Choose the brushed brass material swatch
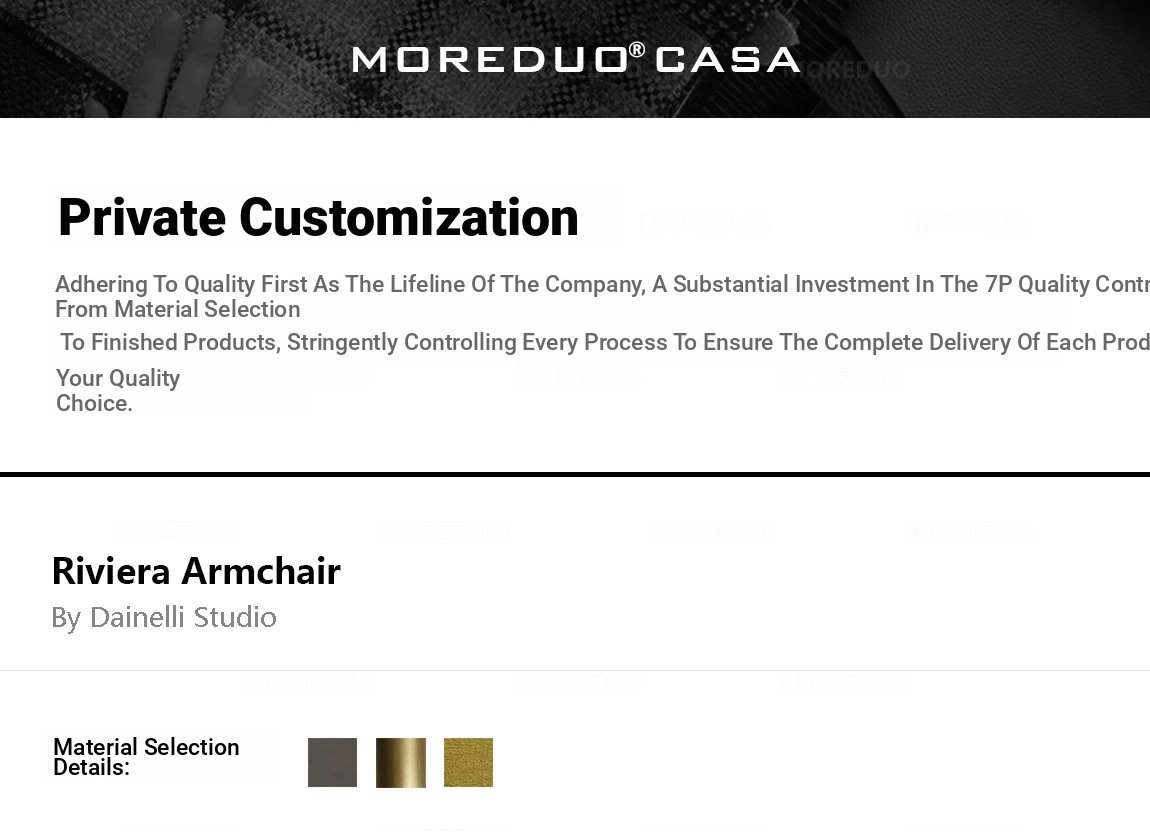 (401, 763)
